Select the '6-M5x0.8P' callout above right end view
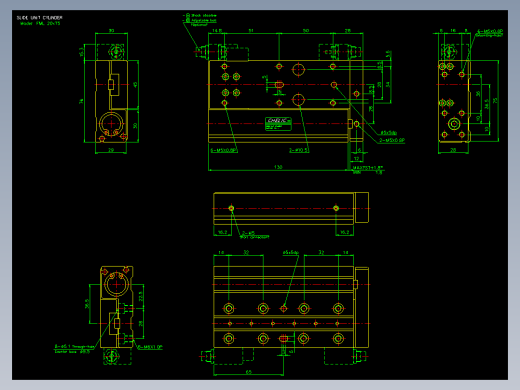Screen dimensions: 520x390 click(x=490, y=32)
